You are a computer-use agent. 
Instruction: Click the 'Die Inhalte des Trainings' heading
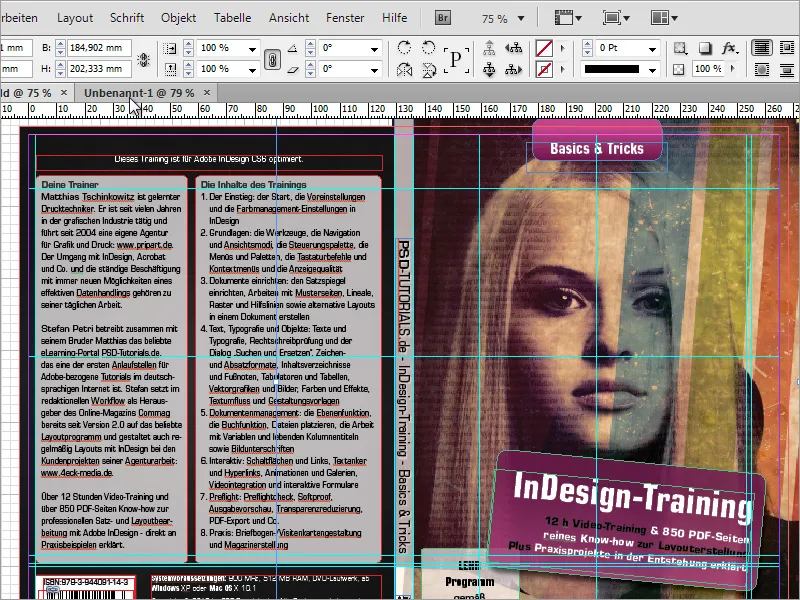click(x=254, y=185)
